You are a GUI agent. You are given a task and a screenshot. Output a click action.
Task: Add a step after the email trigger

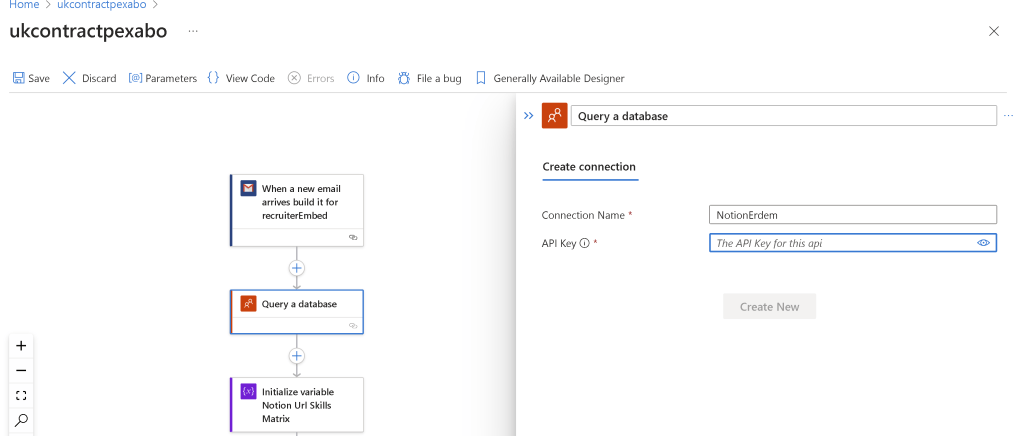pyautogui.click(x=297, y=268)
